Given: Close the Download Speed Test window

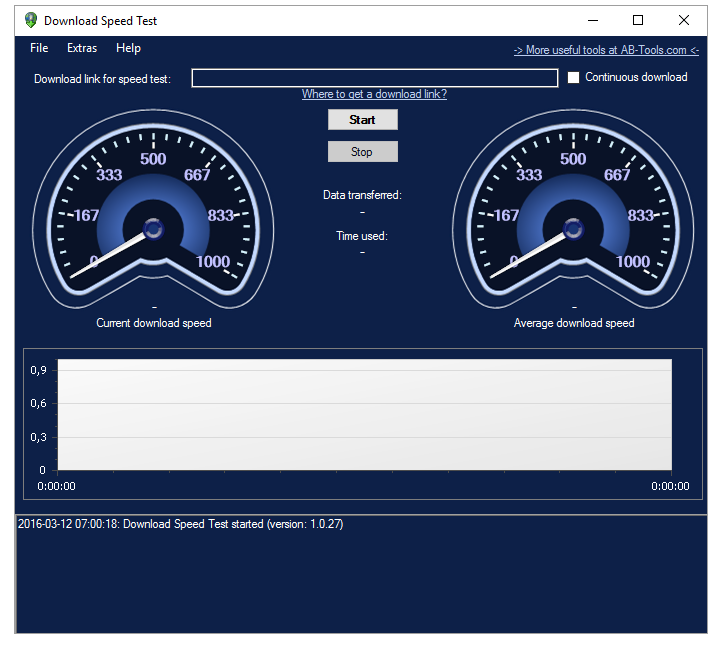Looking at the screenshot, I should pyautogui.click(x=684, y=20).
